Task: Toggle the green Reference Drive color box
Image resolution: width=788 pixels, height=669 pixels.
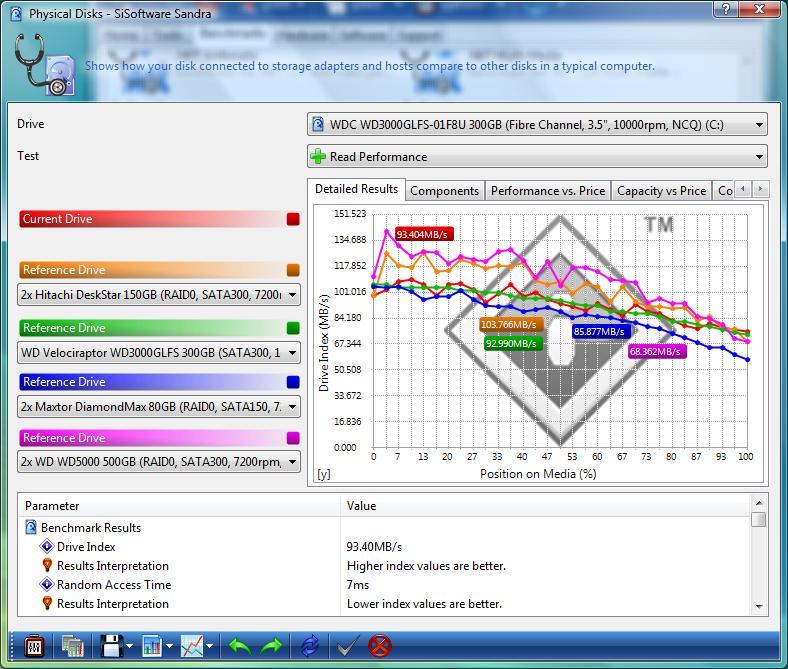Action: 293,328
